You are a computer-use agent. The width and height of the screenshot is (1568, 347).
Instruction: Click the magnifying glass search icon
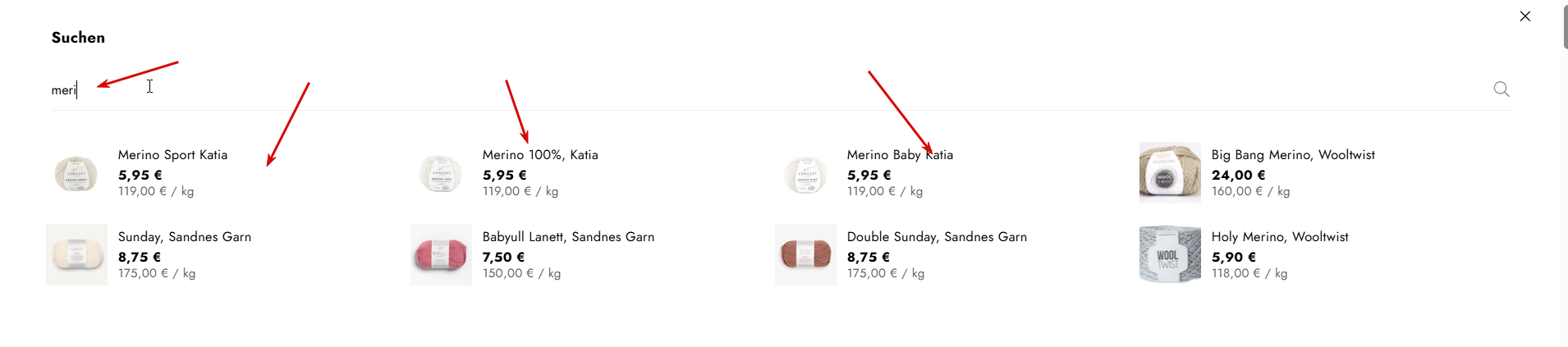click(1502, 89)
